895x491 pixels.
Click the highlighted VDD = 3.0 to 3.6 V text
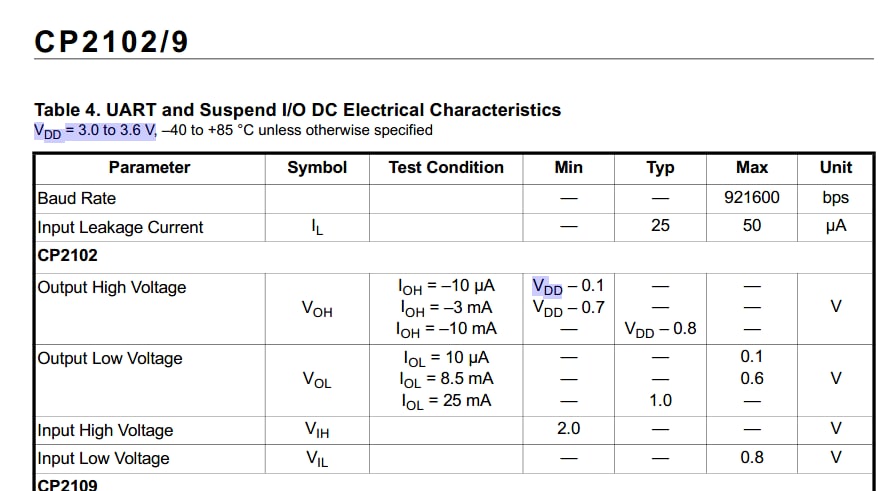tap(95, 130)
